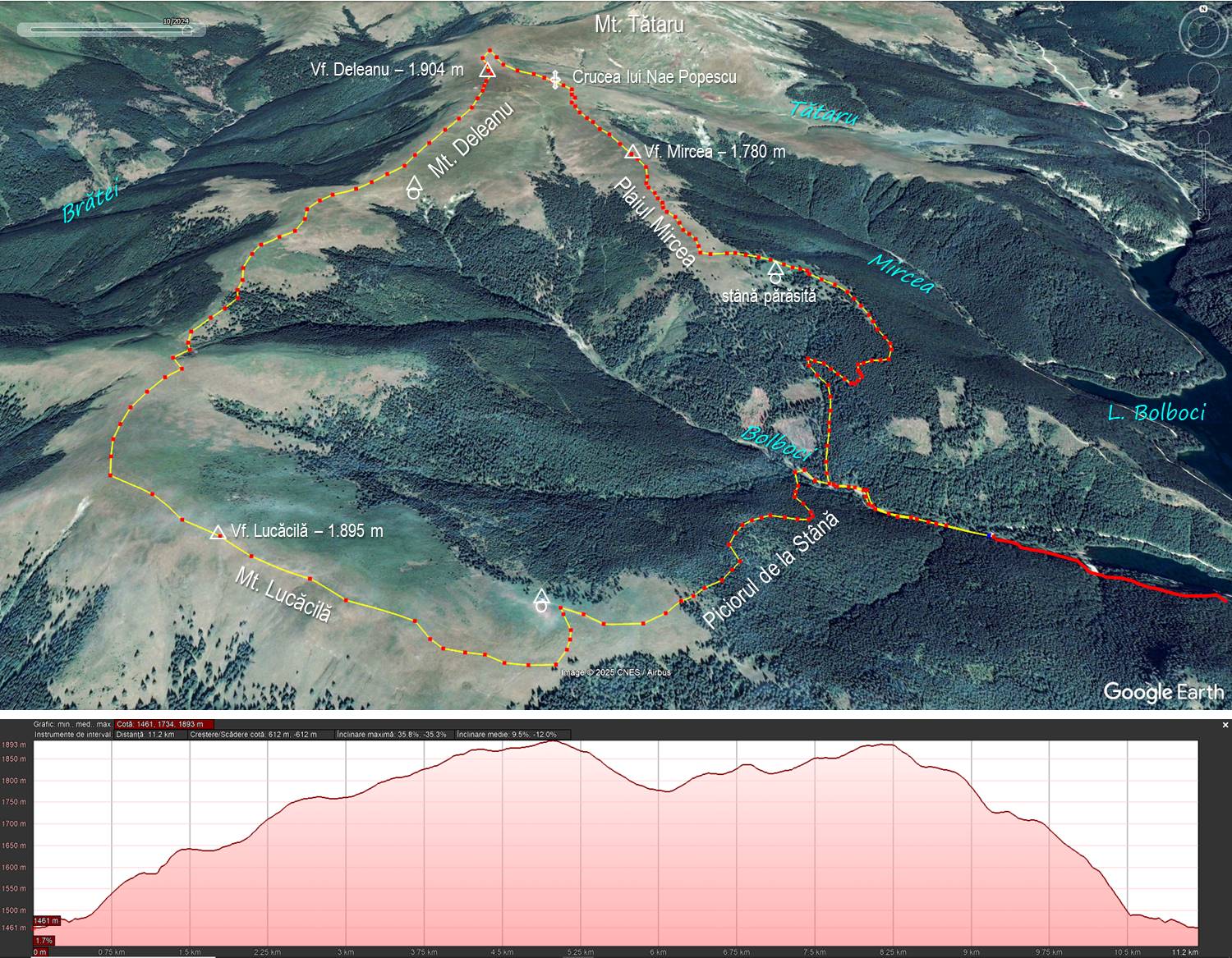Select the Cotă elevation metric in profile header
Viewport: 1232px width, 958px height.
(x=164, y=724)
